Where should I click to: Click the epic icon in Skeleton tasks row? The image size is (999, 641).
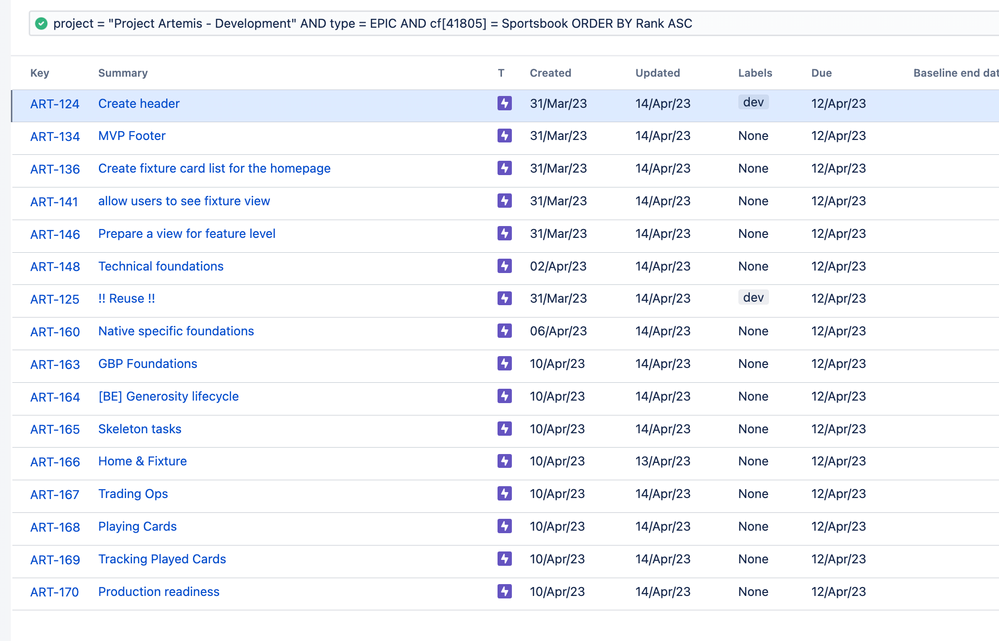505,429
